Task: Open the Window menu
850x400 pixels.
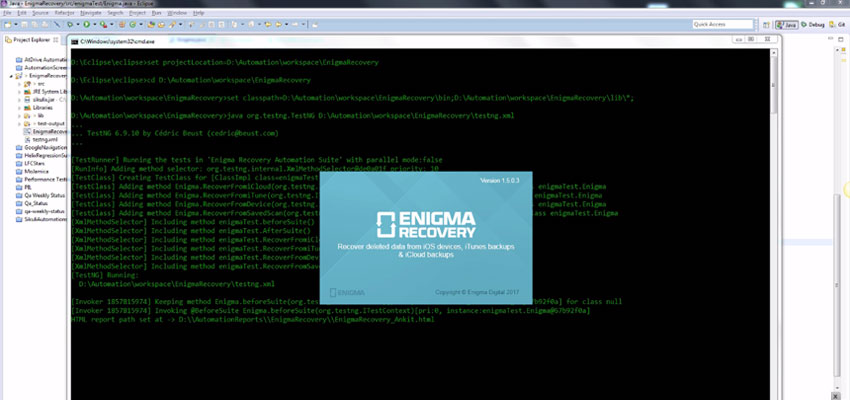Action: click(177, 12)
